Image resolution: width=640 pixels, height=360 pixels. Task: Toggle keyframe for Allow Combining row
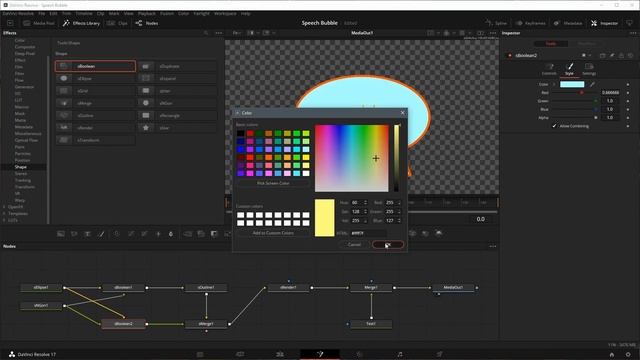[628, 126]
